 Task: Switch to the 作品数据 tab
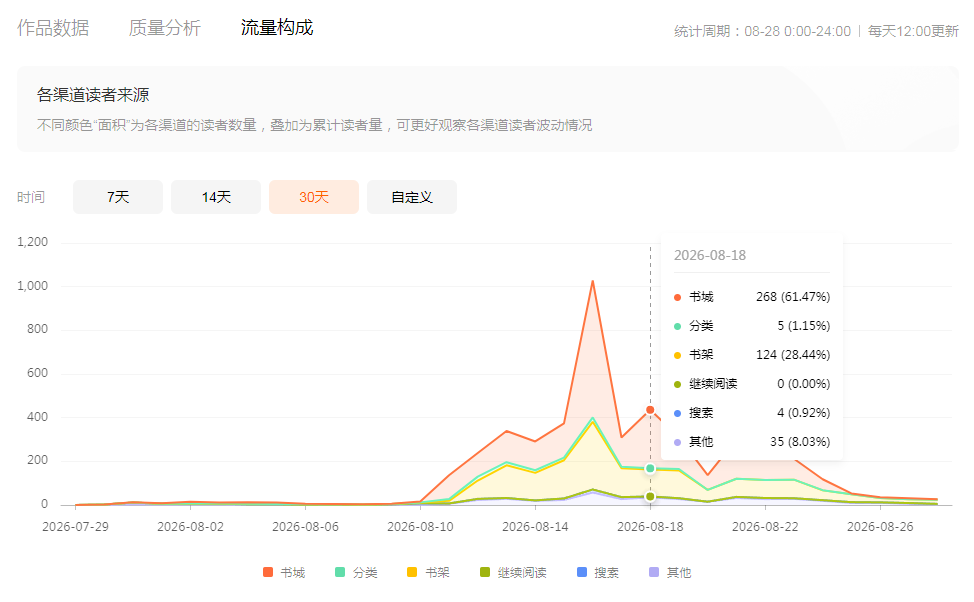pyautogui.click(x=53, y=28)
